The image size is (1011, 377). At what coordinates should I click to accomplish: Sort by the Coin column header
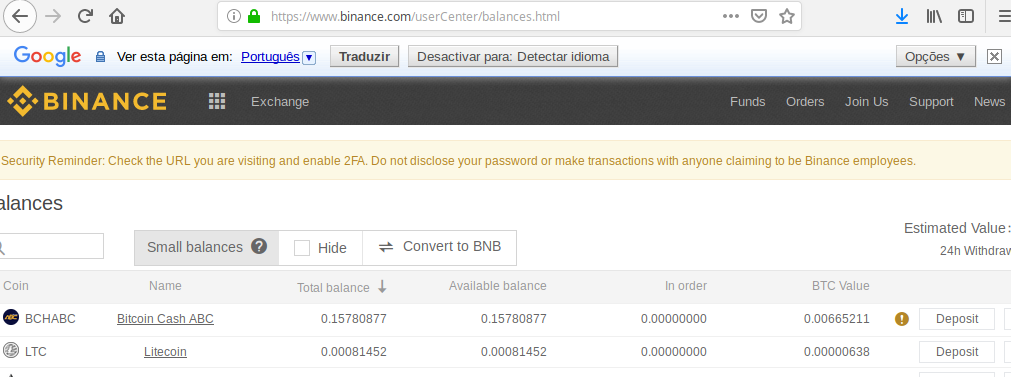[15, 285]
